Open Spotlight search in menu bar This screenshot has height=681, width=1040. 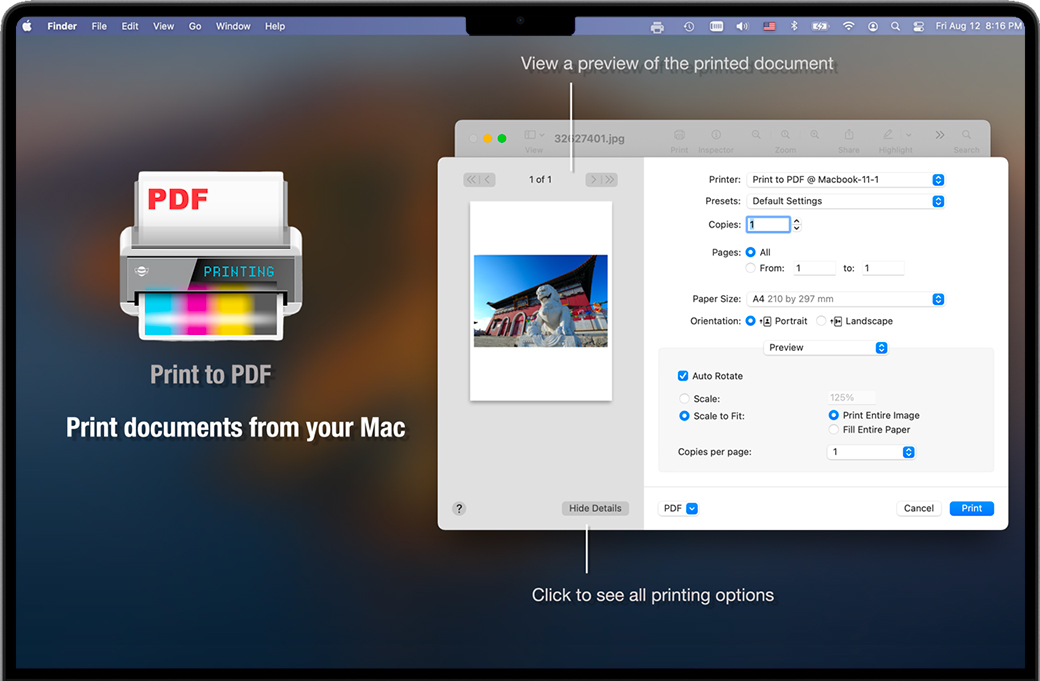[x=895, y=27]
